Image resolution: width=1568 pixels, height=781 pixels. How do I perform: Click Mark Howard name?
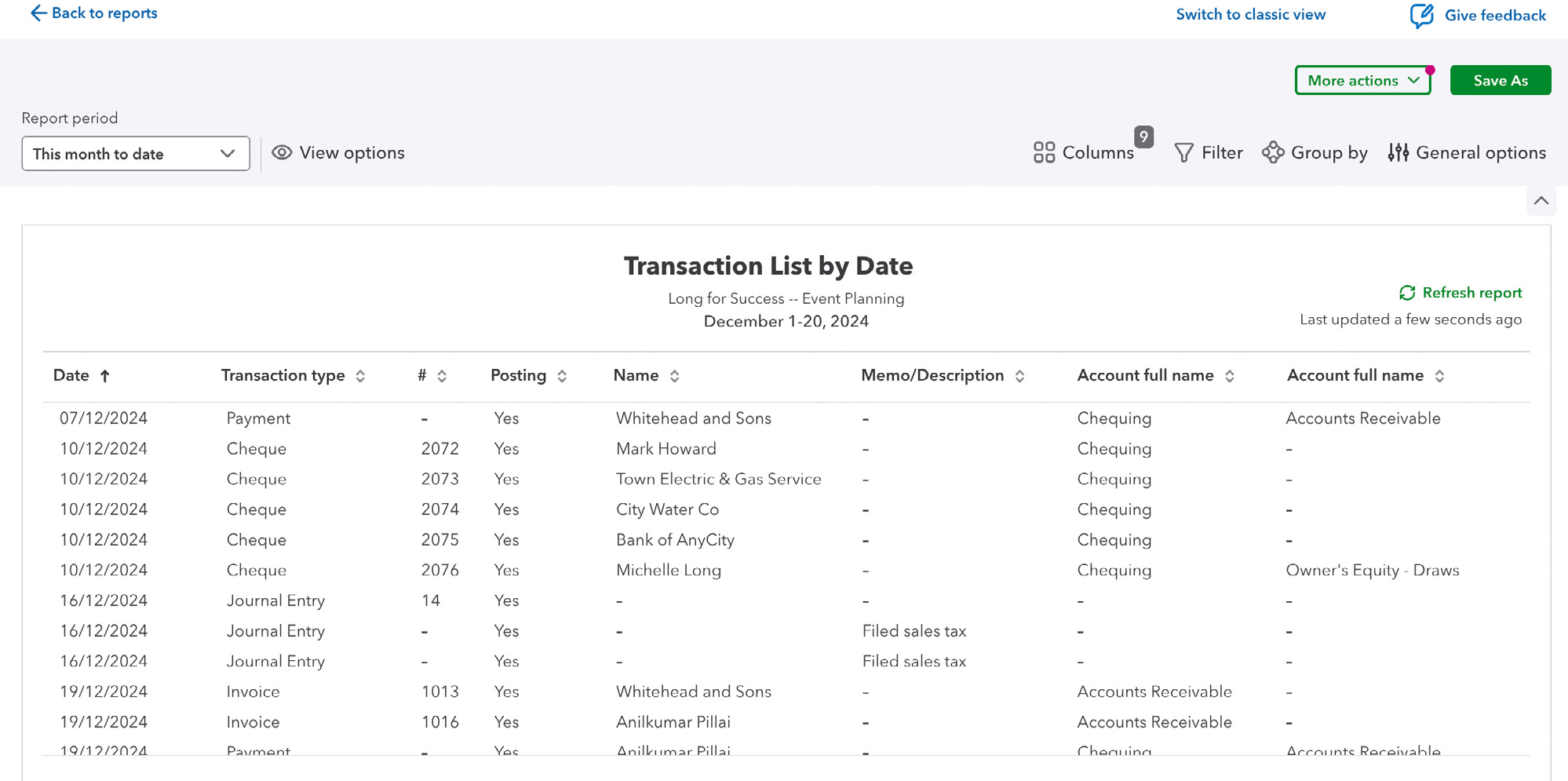tap(666, 449)
